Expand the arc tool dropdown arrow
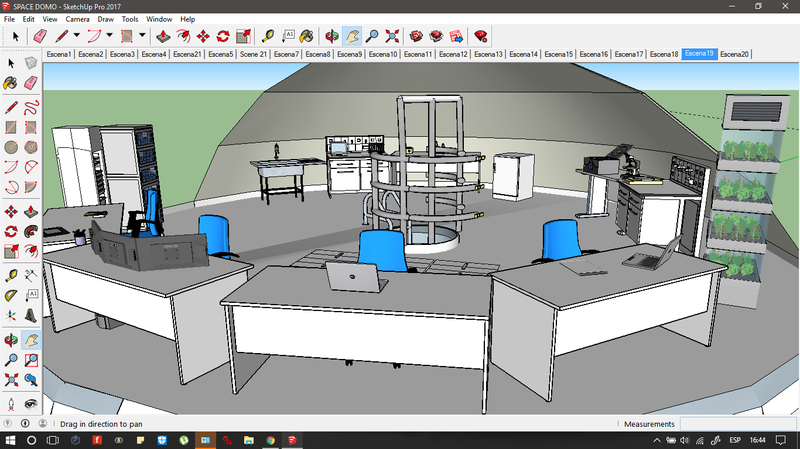 (x=110, y=35)
